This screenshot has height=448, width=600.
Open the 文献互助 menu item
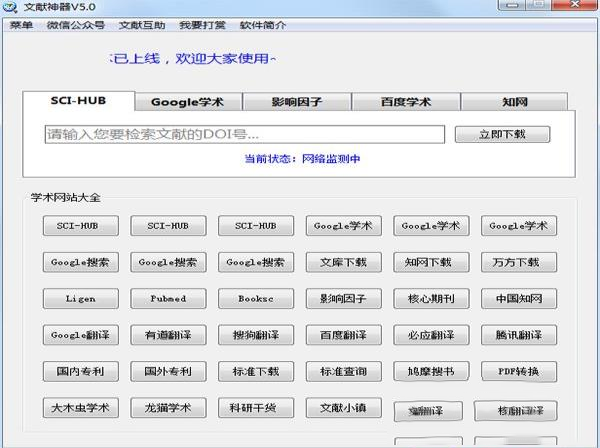(142, 25)
